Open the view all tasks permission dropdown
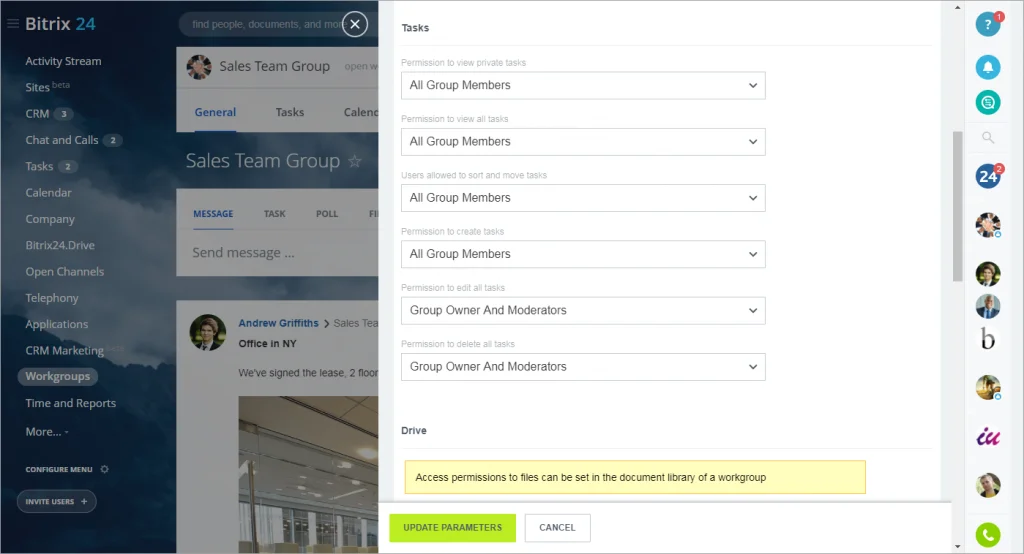Screen dimensions: 1024x554 coord(583,142)
